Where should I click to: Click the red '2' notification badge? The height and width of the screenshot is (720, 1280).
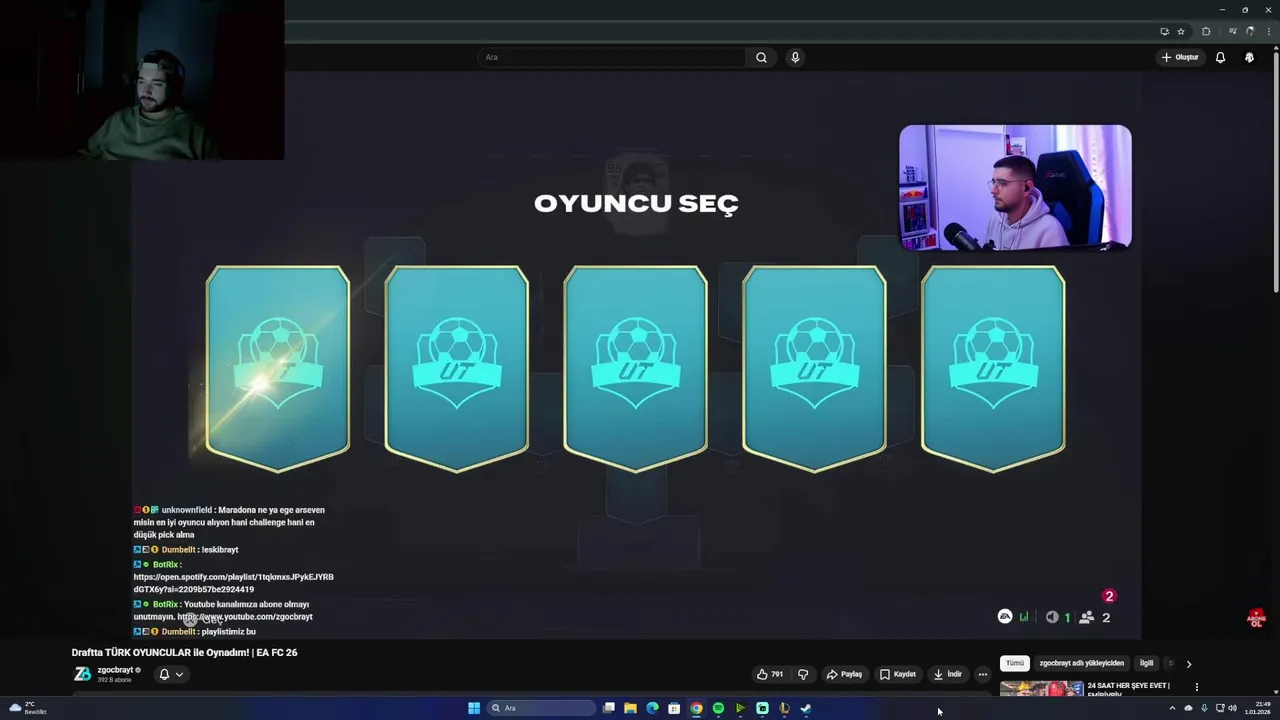tap(1109, 596)
